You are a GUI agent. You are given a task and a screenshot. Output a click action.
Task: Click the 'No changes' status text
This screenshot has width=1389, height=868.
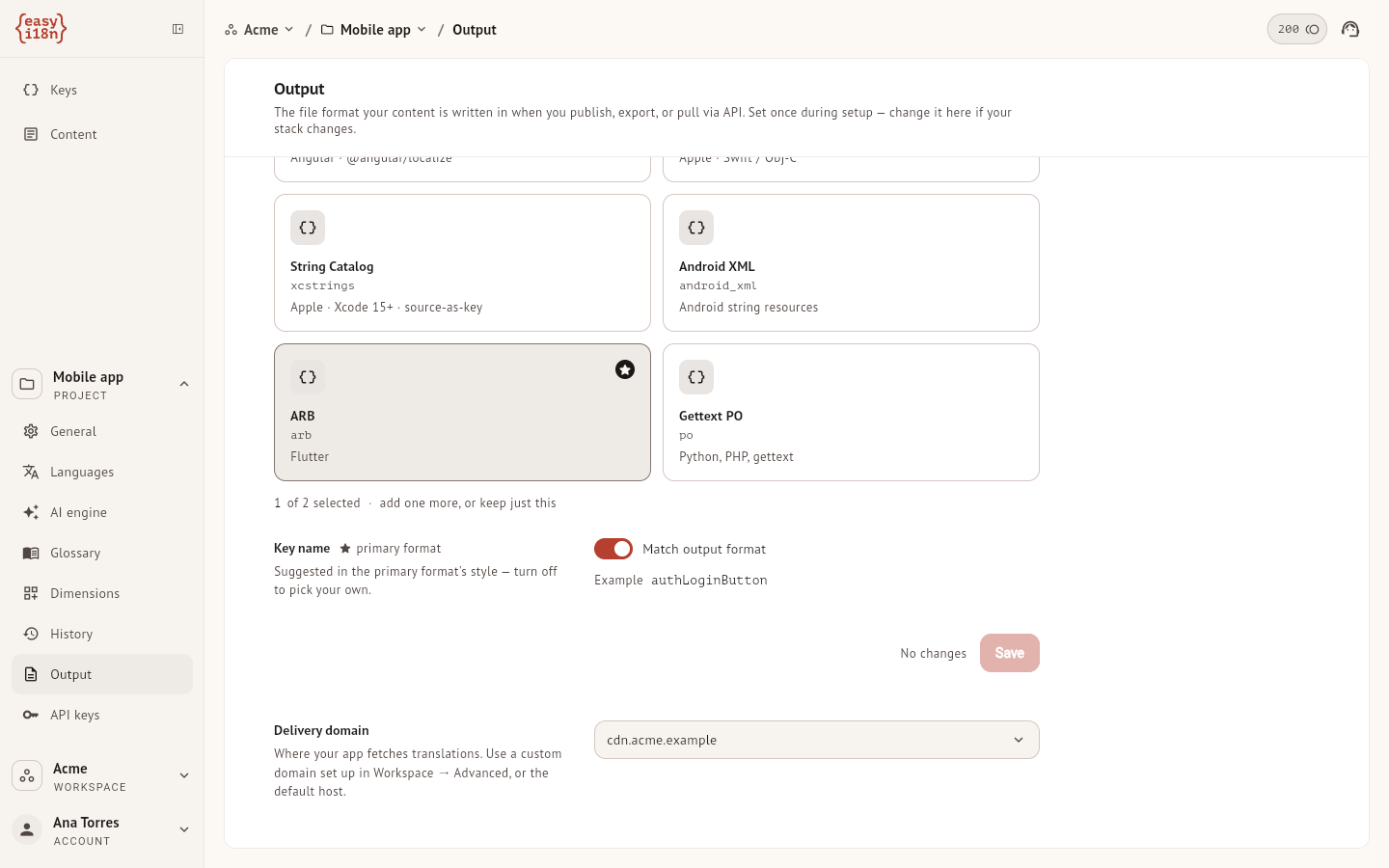[934, 654]
